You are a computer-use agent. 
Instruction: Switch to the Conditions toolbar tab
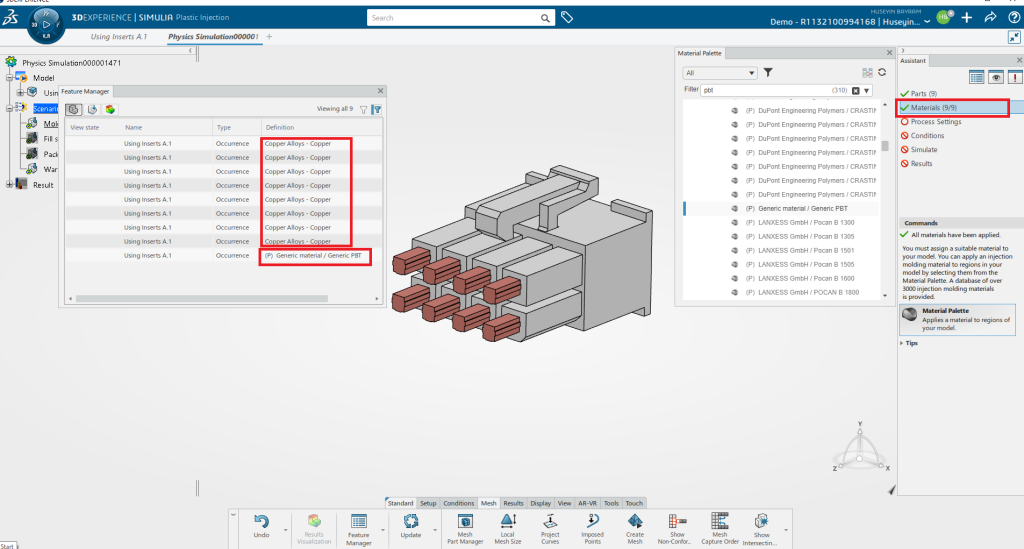(x=459, y=503)
